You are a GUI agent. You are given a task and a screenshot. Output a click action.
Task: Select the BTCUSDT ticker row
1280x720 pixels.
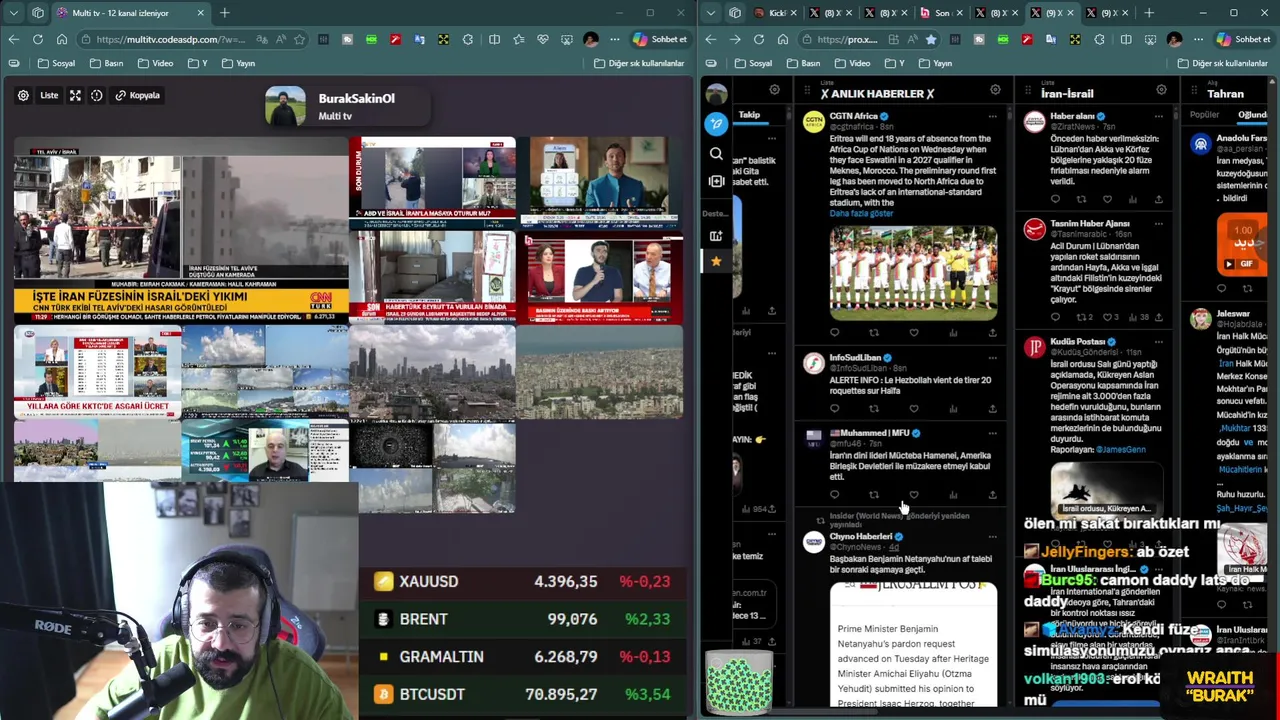(x=523, y=694)
